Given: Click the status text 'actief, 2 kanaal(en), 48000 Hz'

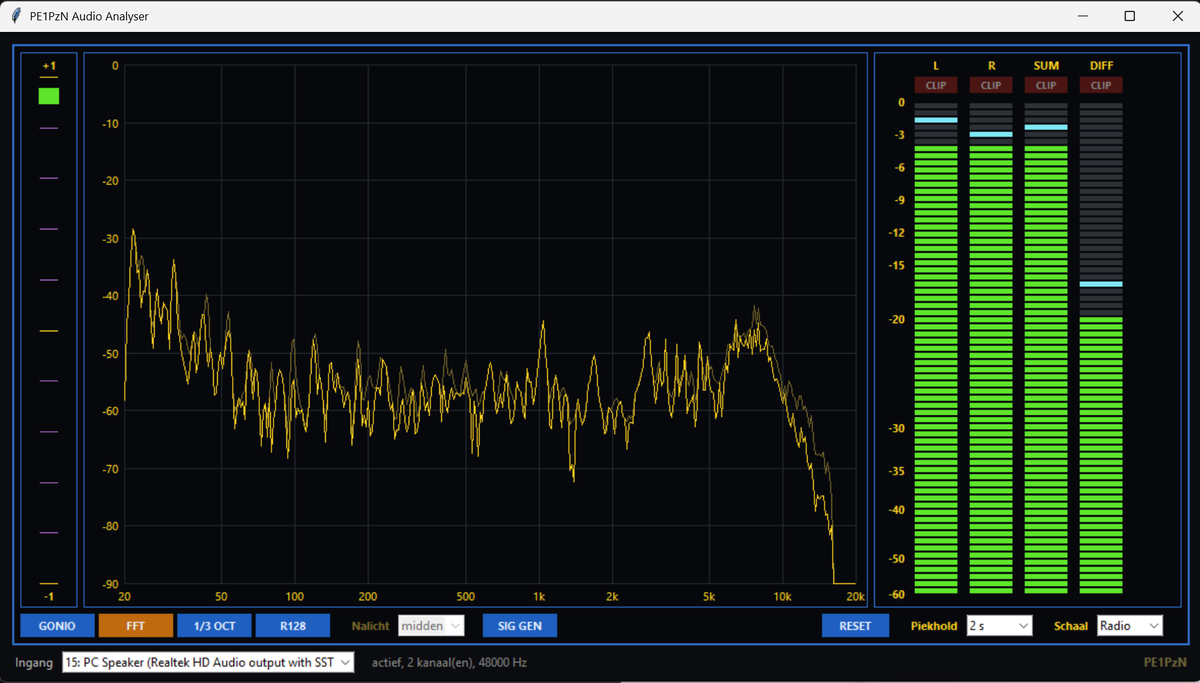Looking at the screenshot, I should [x=449, y=662].
